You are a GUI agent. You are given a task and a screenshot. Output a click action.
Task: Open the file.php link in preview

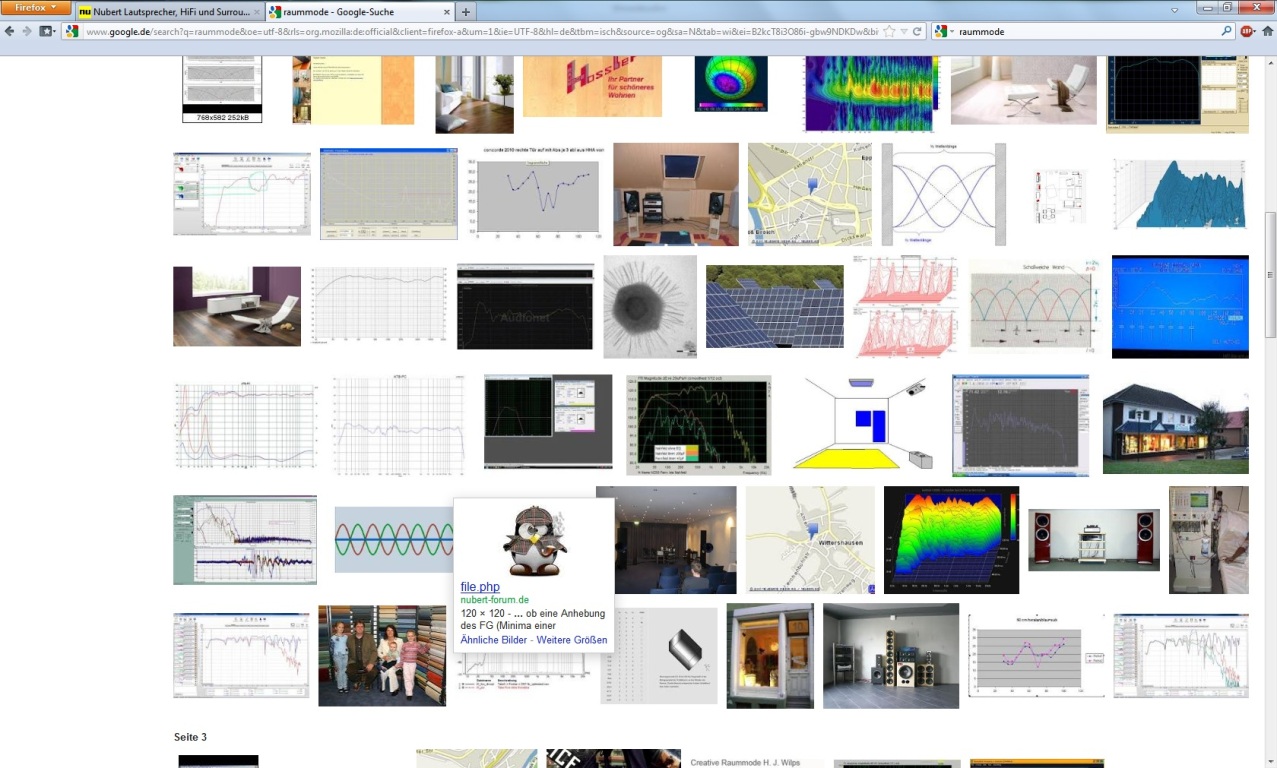click(479, 587)
